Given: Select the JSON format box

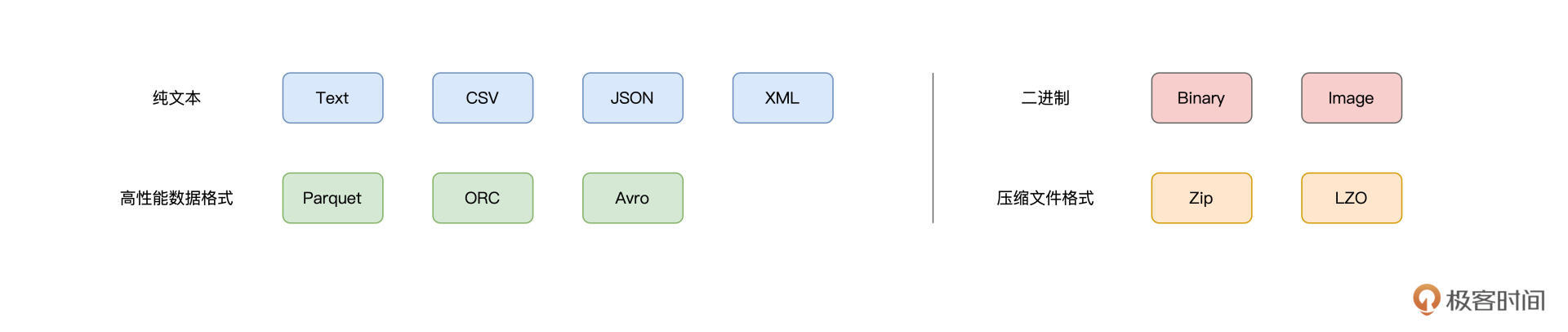Looking at the screenshot, I should click(632, 98).
